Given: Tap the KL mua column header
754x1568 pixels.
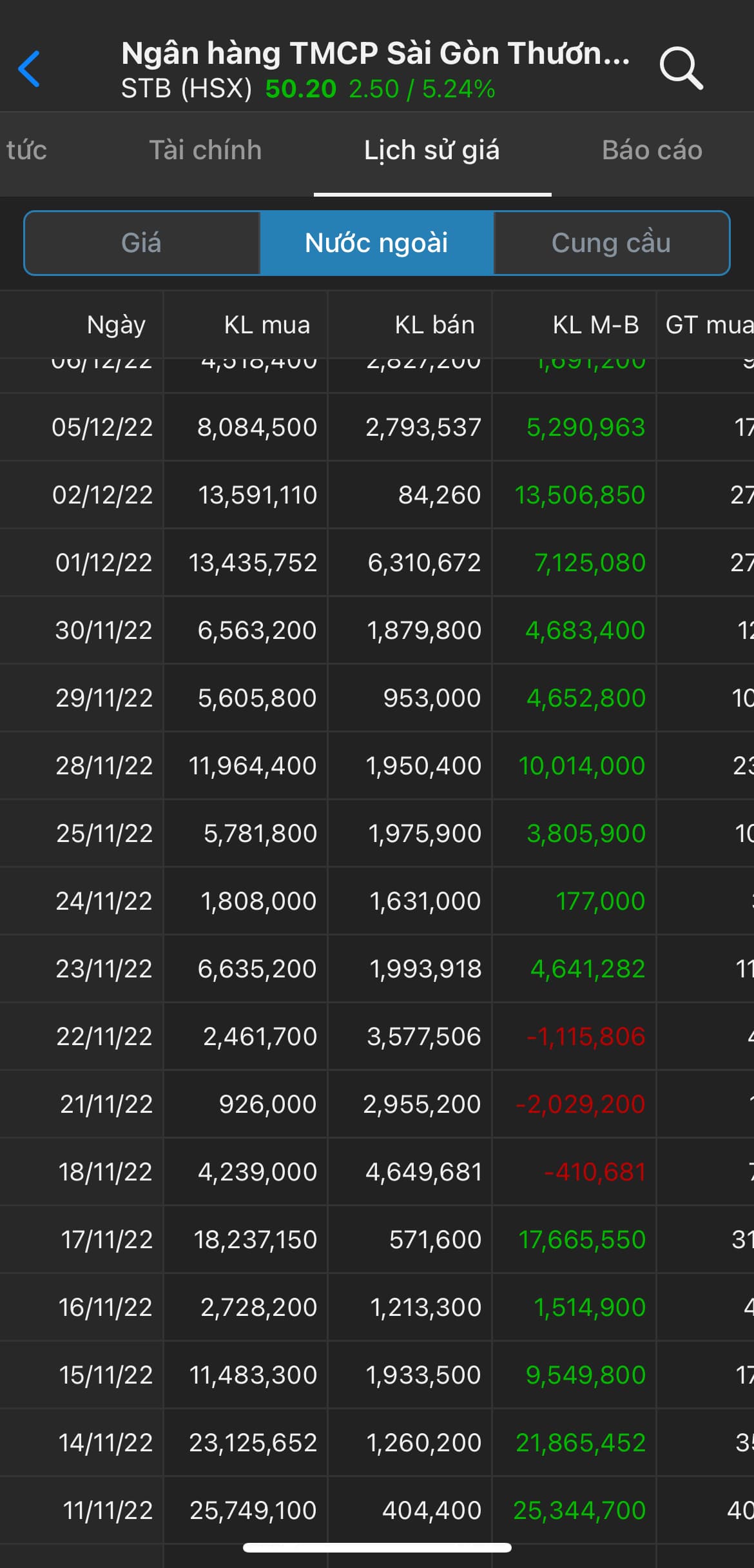Looking at the screenshot, I should tap(267, 324).
